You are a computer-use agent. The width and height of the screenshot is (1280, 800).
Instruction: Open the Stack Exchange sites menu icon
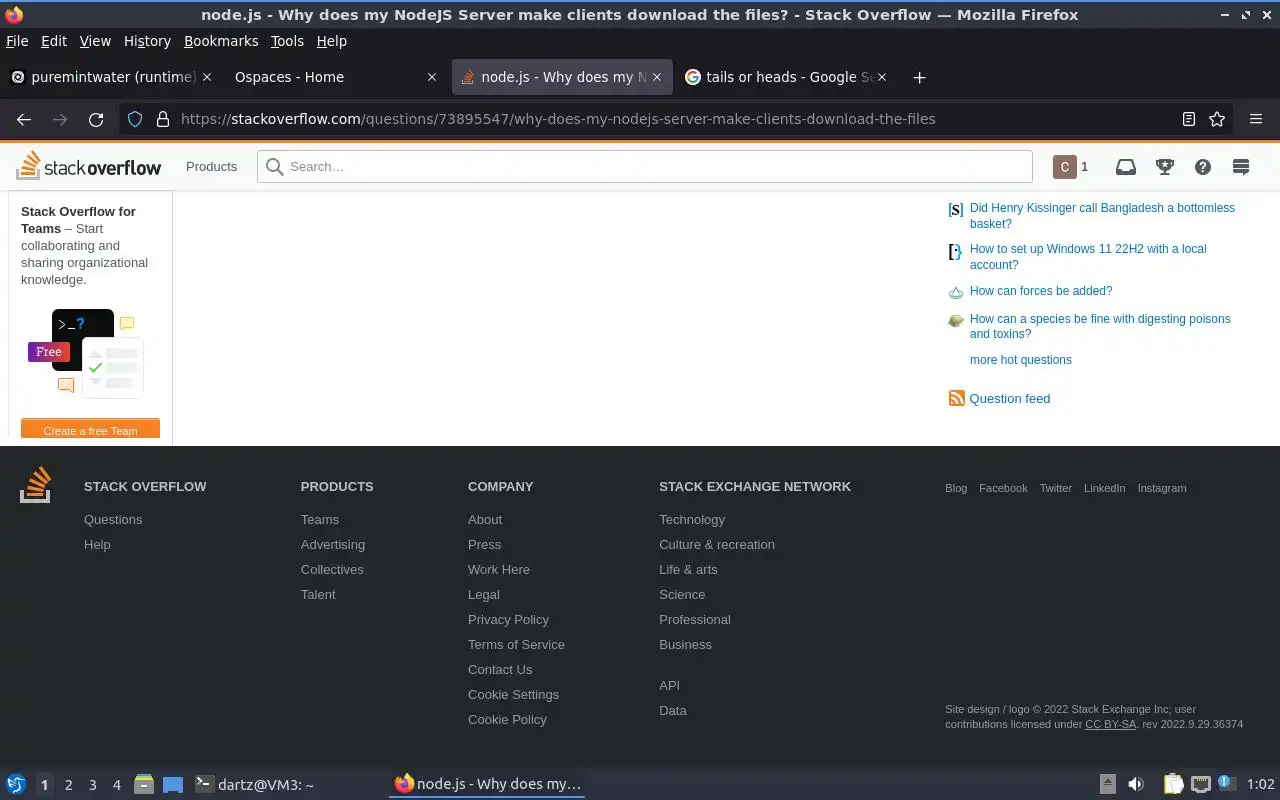1241,167
